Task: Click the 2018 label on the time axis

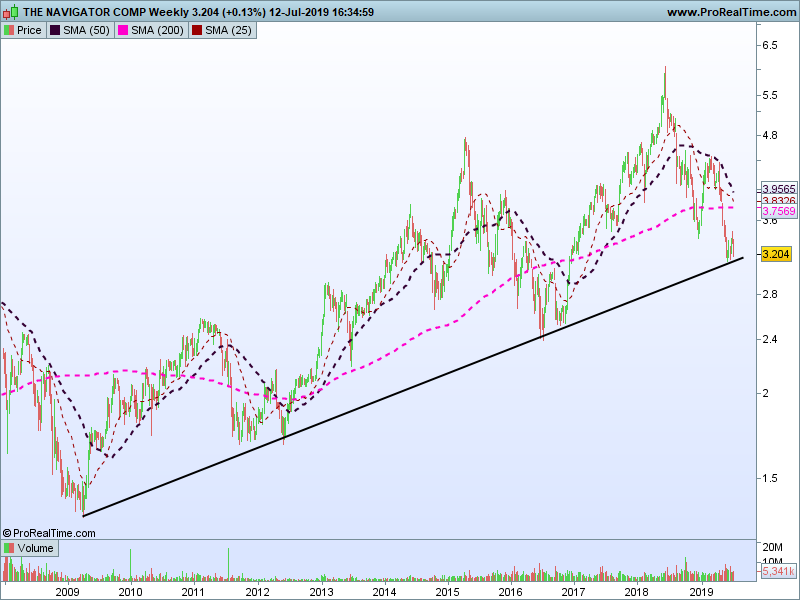Action: (x=637, y=592)
